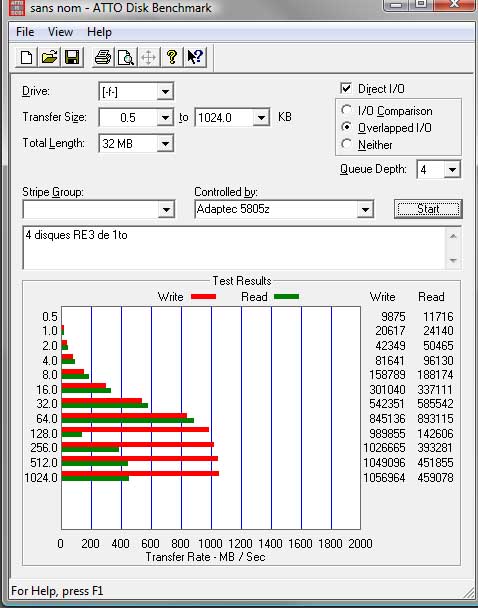Viewport: 478px width, 608px height.
Task: Click the yellow question mark About icon
Action: (x=172, y=57)
